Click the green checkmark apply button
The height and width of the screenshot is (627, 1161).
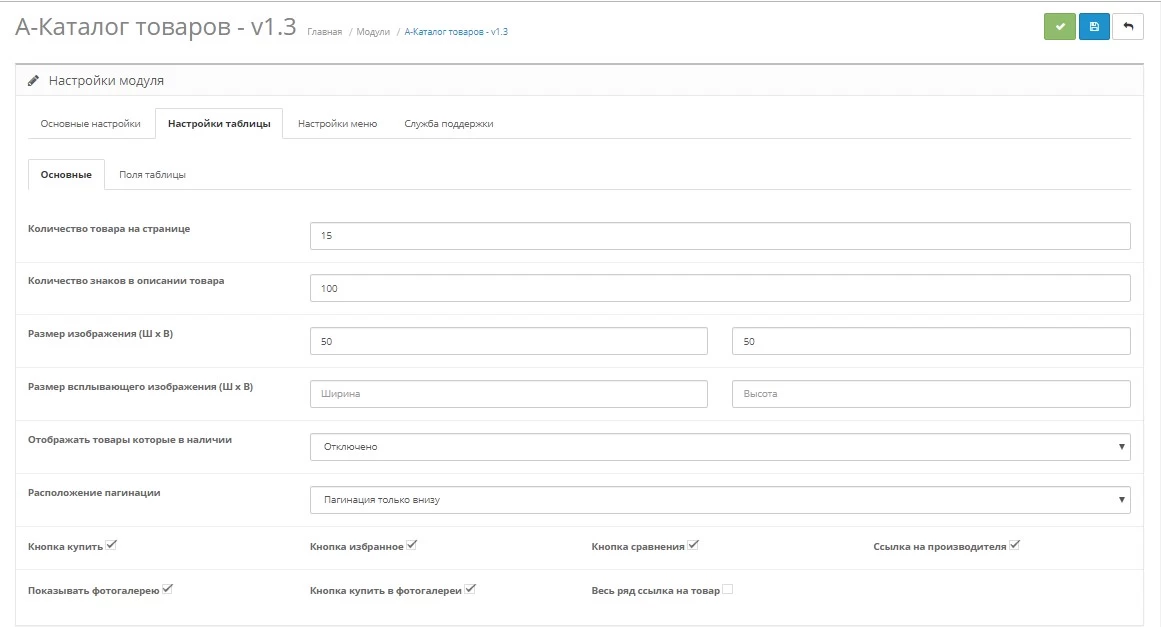pyautogui.click(x=1060, y=27)
